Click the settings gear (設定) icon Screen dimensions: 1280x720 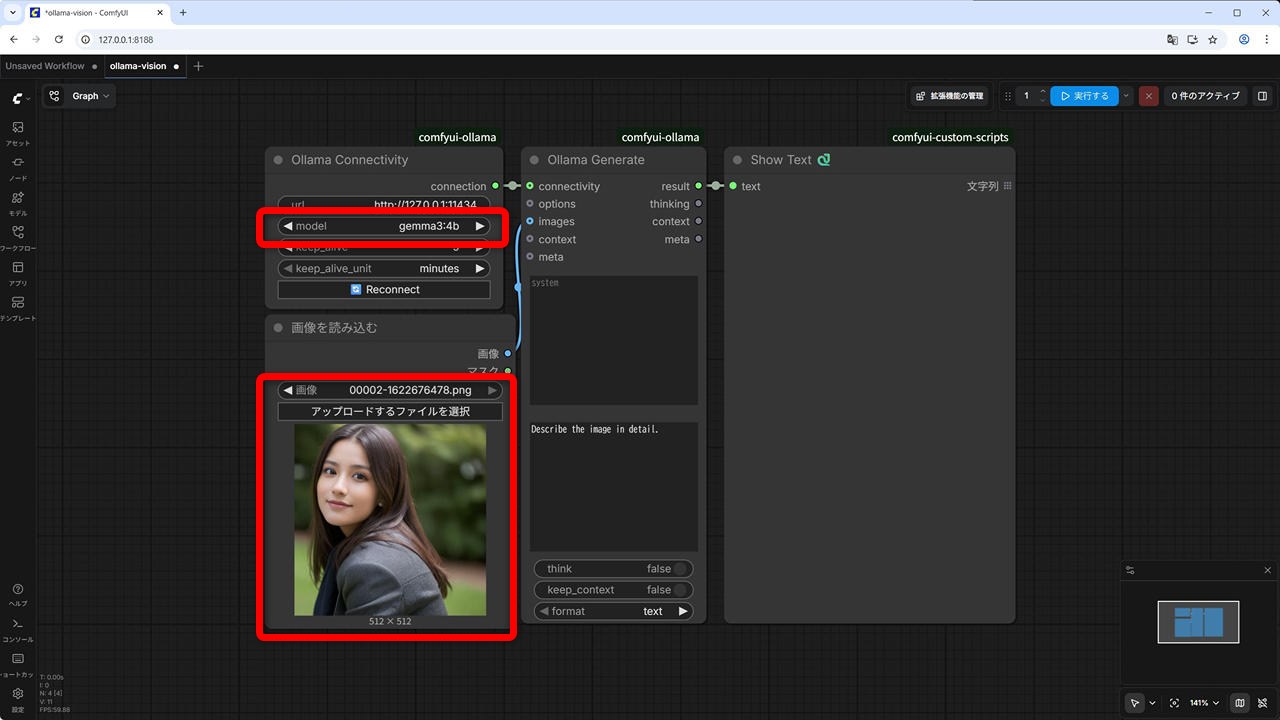pyautogui.click(x=18, y=697)
